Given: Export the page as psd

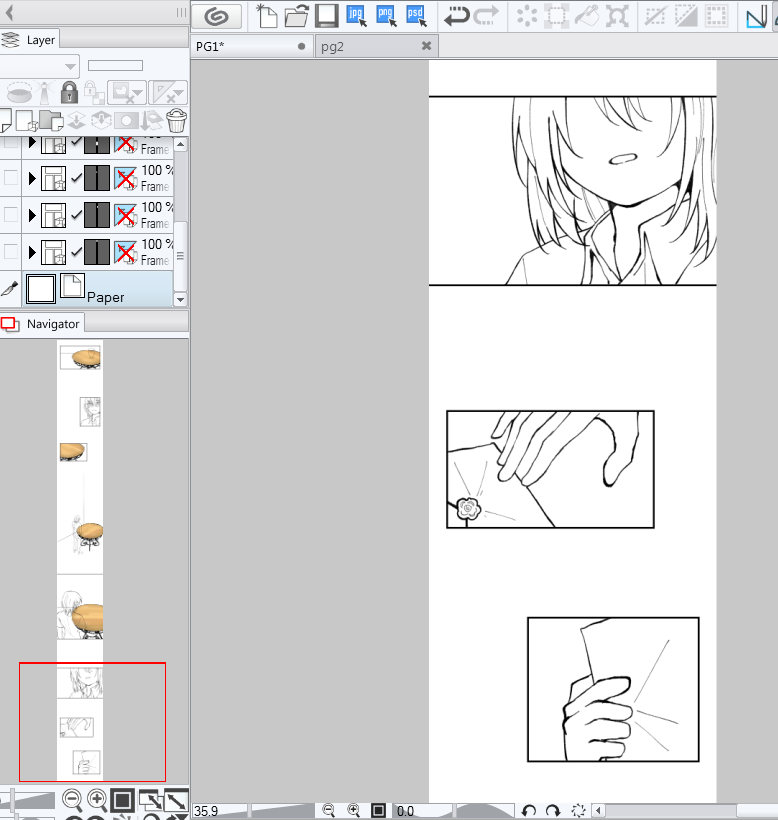Looking at the screenshot, I should [416, 16].
